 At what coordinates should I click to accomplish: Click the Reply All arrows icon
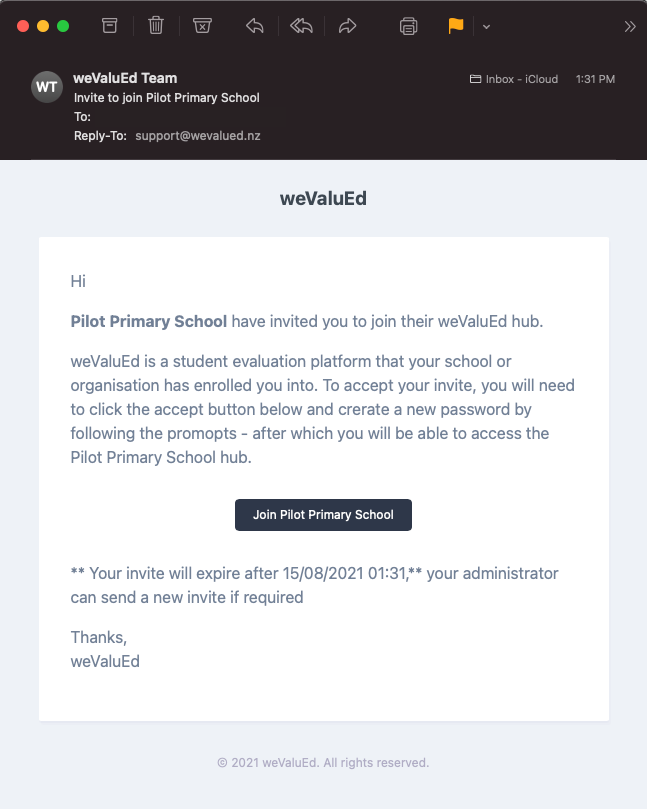pyautogui.click(x=301, y=26)
